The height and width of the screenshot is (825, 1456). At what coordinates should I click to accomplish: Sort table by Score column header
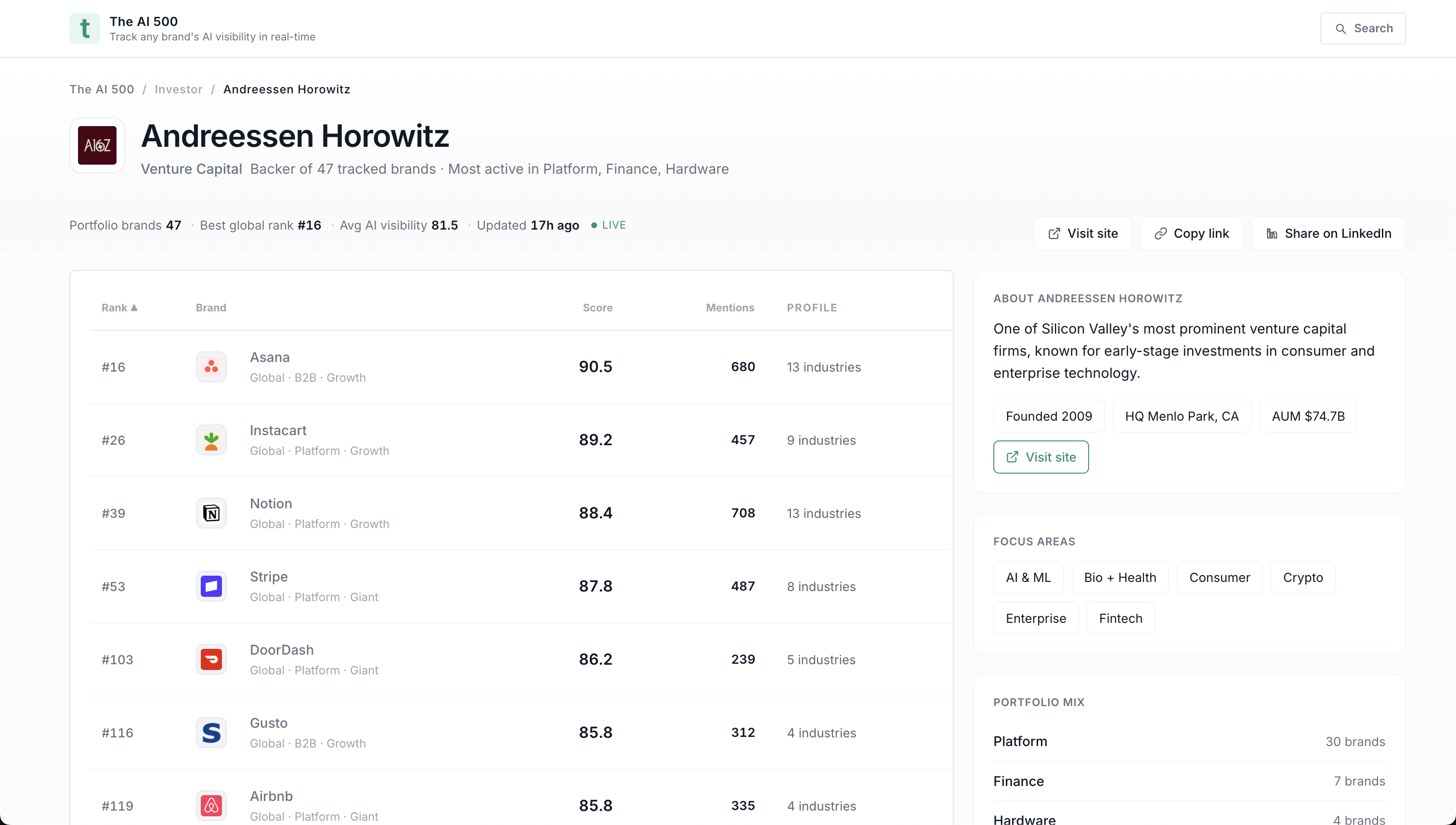598,308
